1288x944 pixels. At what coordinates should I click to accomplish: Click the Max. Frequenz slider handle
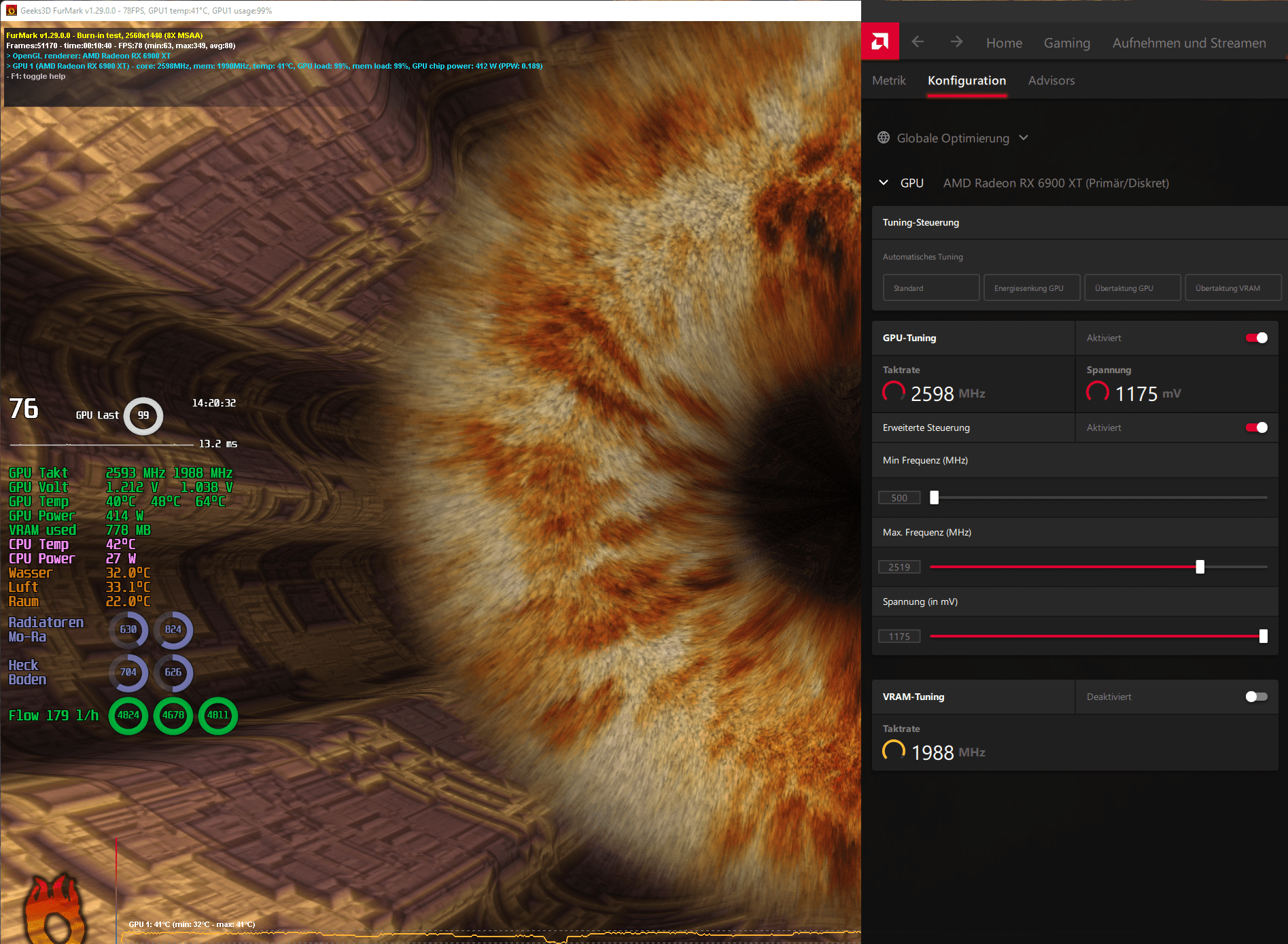(x=1200, y=567)
